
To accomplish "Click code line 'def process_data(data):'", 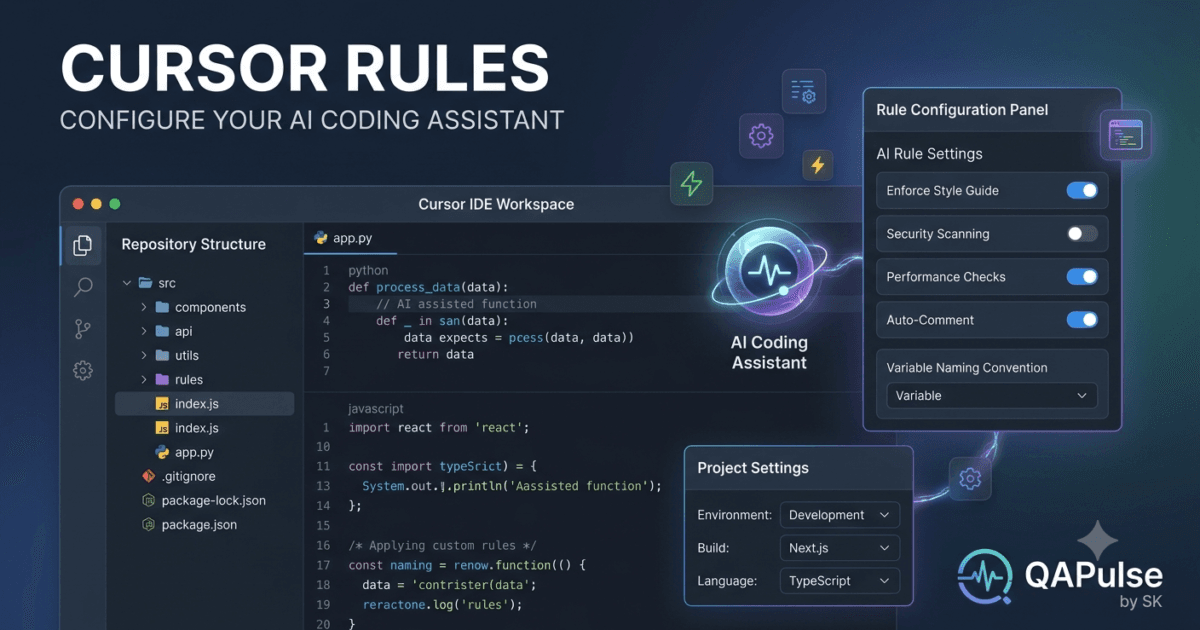I will [x=428, y=287].
